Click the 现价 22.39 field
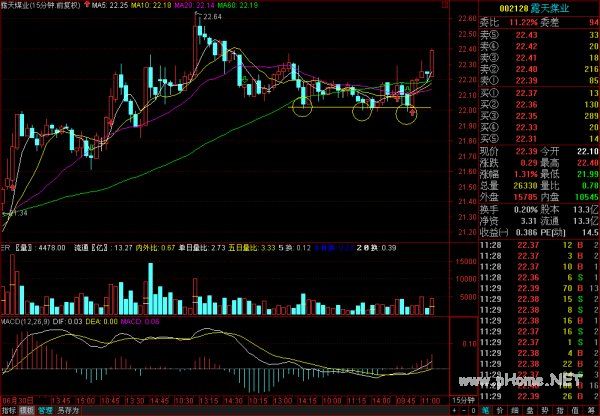600x416 pixels. click(509, 152)
